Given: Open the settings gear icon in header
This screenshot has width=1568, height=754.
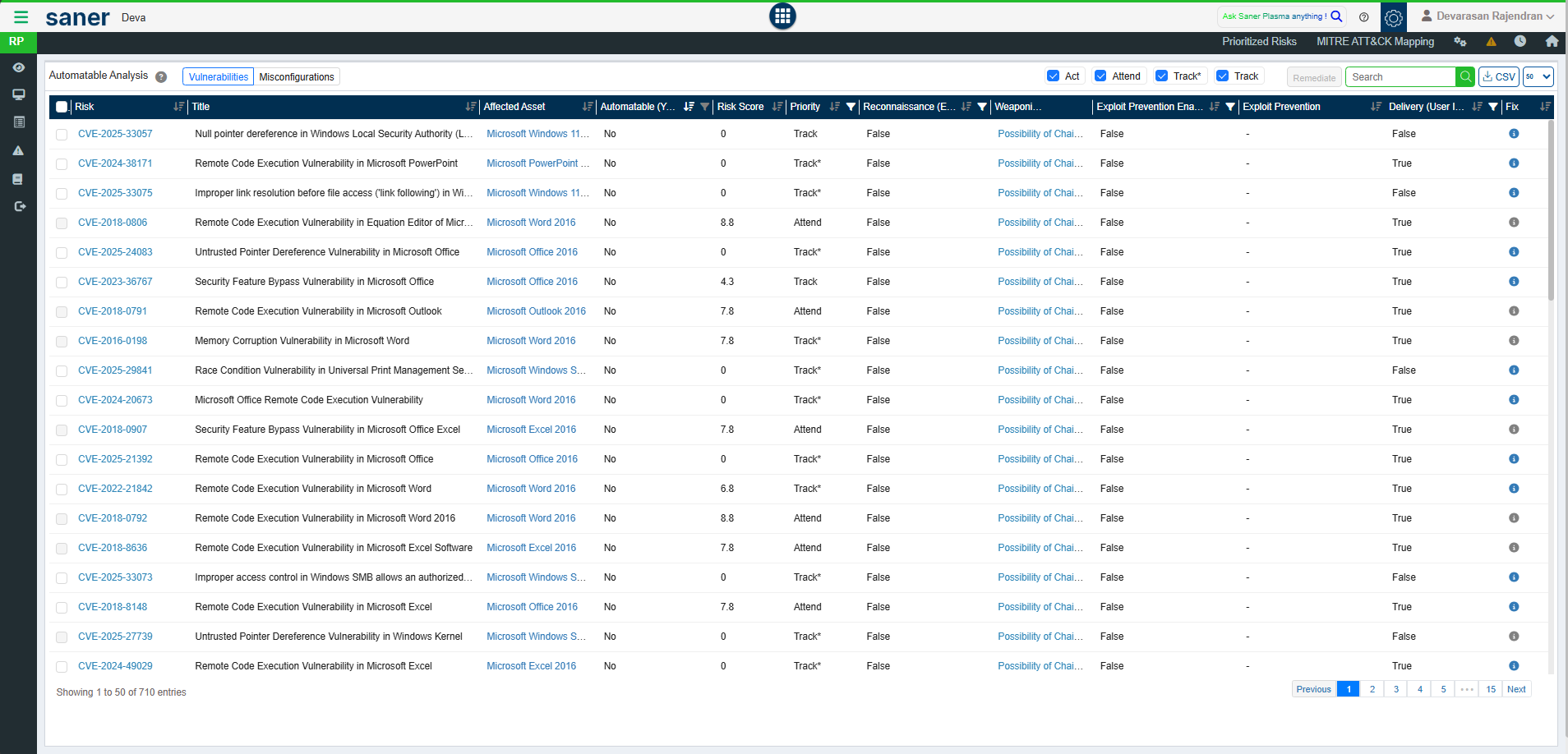Looking at the screenshot, I should click(1394, 17).
